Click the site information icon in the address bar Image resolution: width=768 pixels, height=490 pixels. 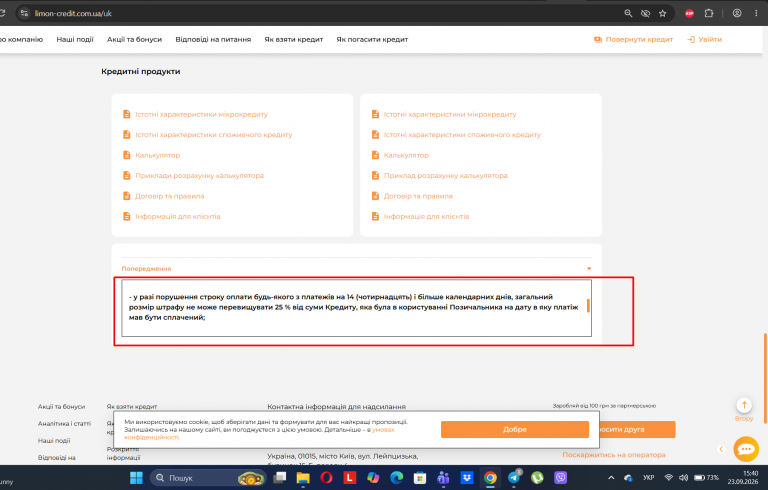24,13
